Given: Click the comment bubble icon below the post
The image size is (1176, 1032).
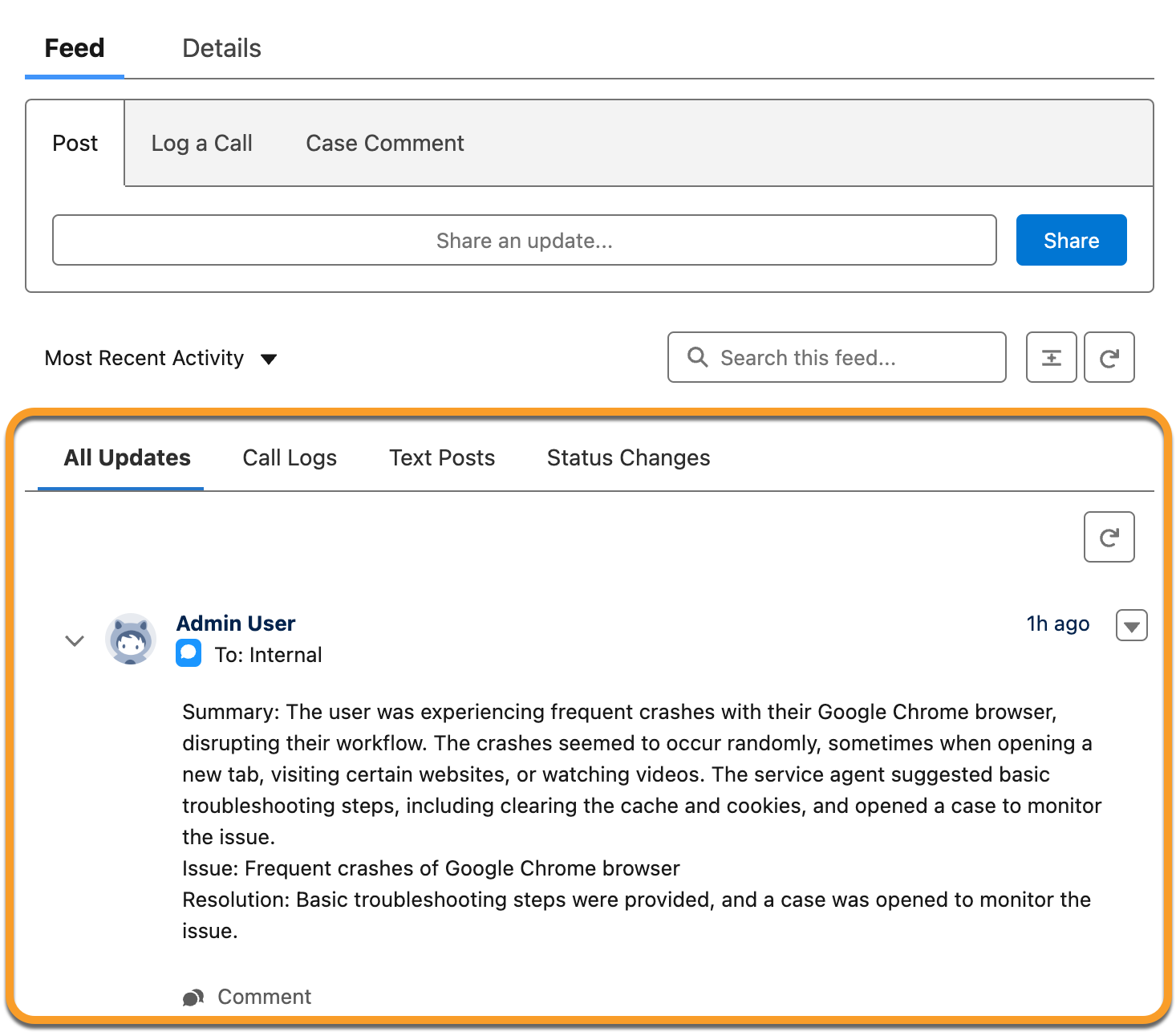Looking at the screenshot, I should click(193, 997).
